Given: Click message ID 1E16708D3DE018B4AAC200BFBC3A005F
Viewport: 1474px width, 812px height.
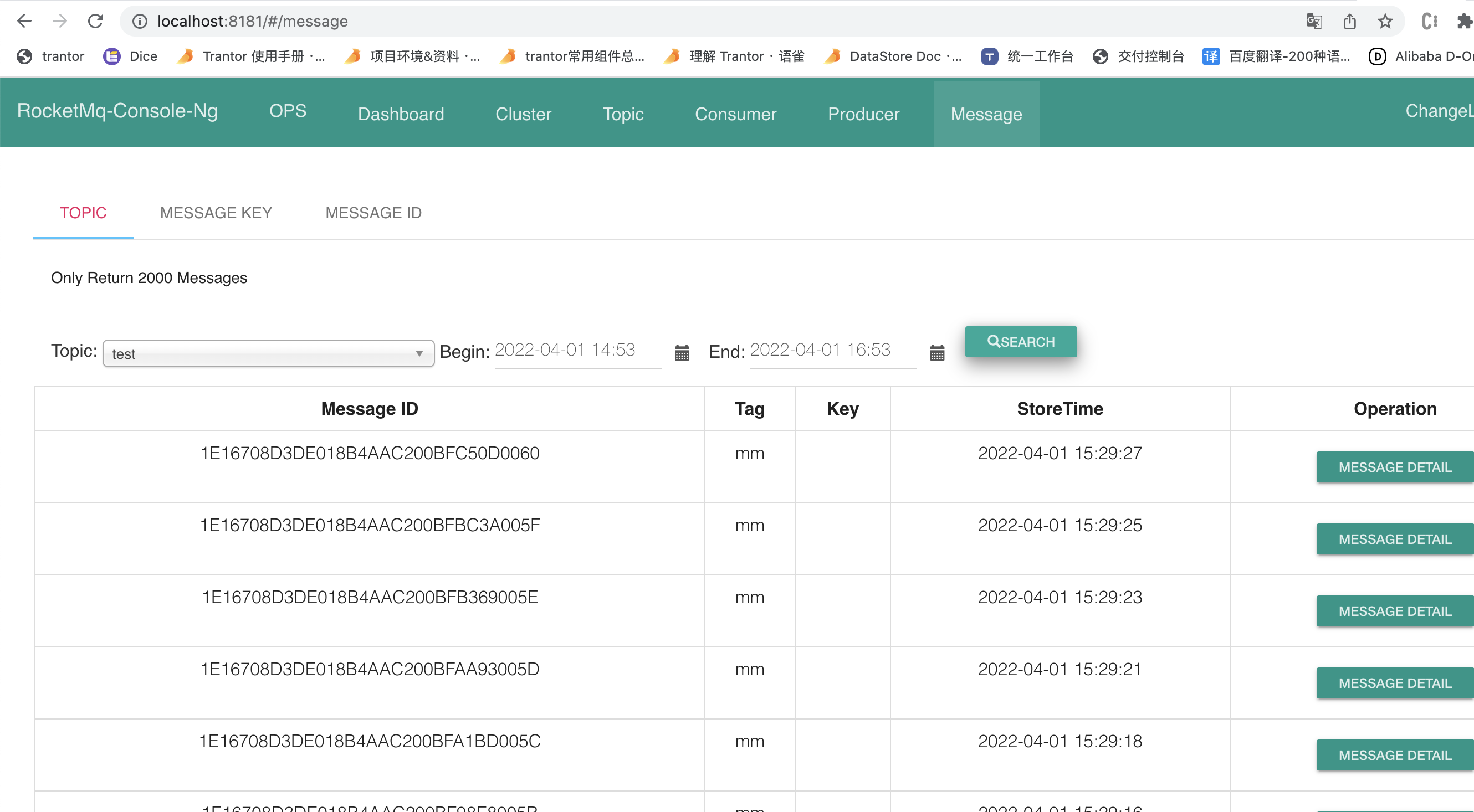Looking at the screenshot, I should point(370,525).
